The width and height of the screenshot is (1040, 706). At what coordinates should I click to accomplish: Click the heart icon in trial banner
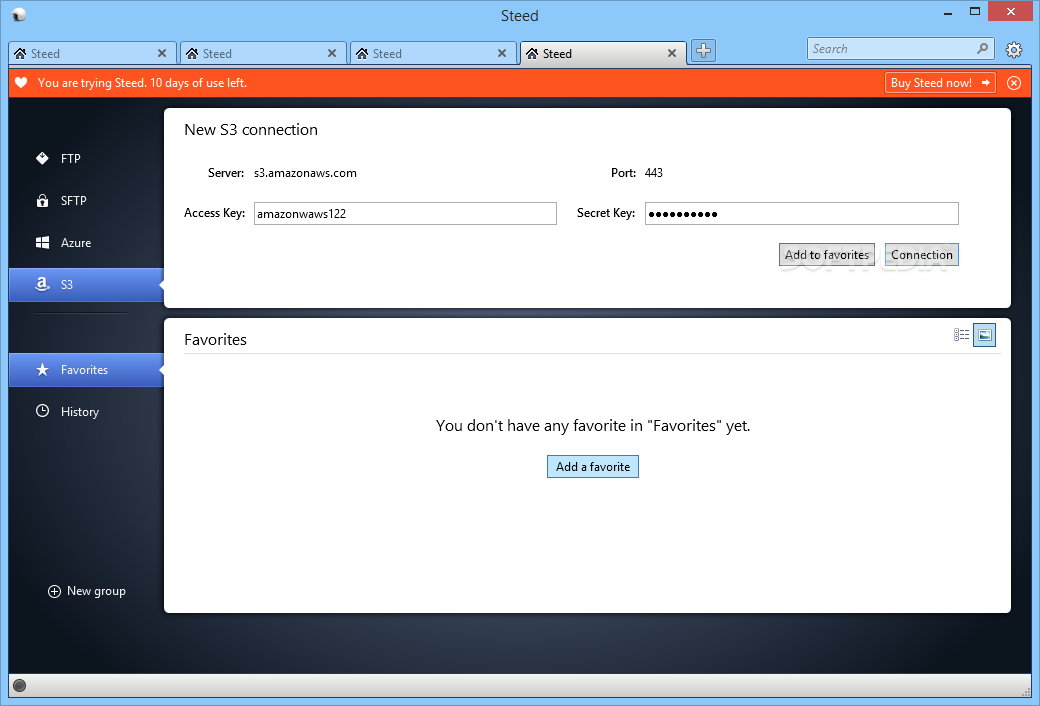click(x=21, y=83)
